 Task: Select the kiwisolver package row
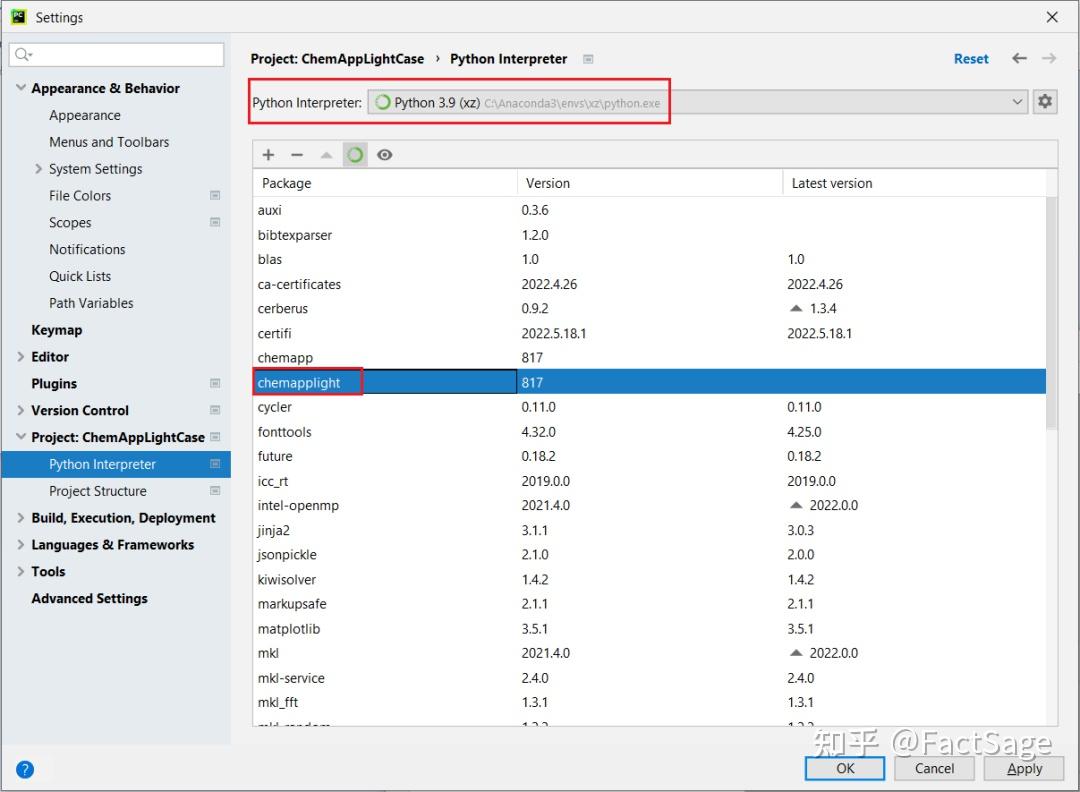pos(650,579)
